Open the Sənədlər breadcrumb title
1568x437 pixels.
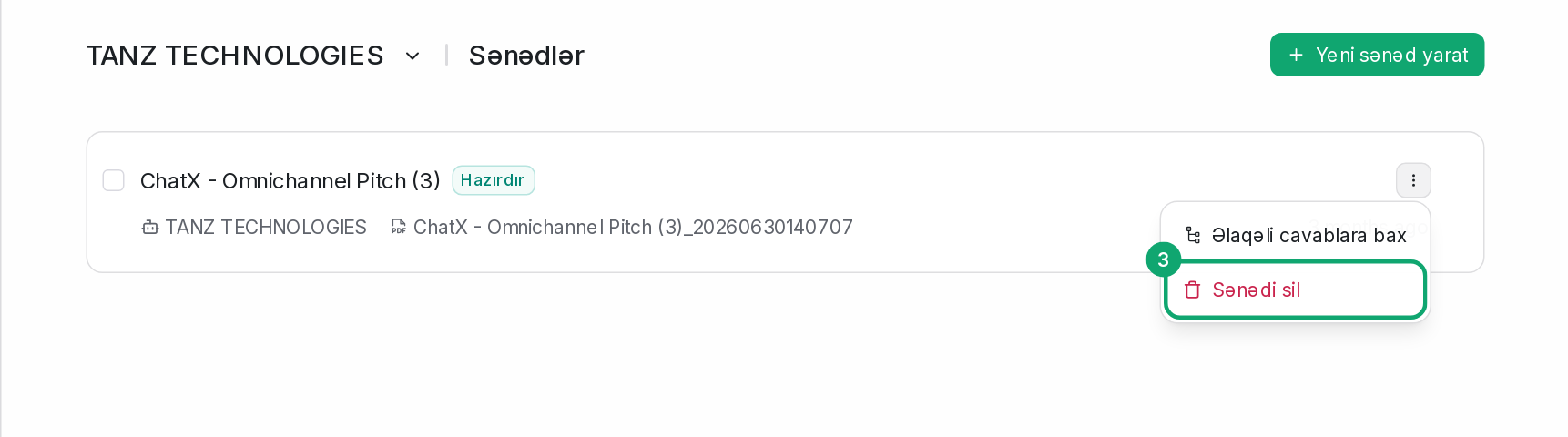pos(526,56)
